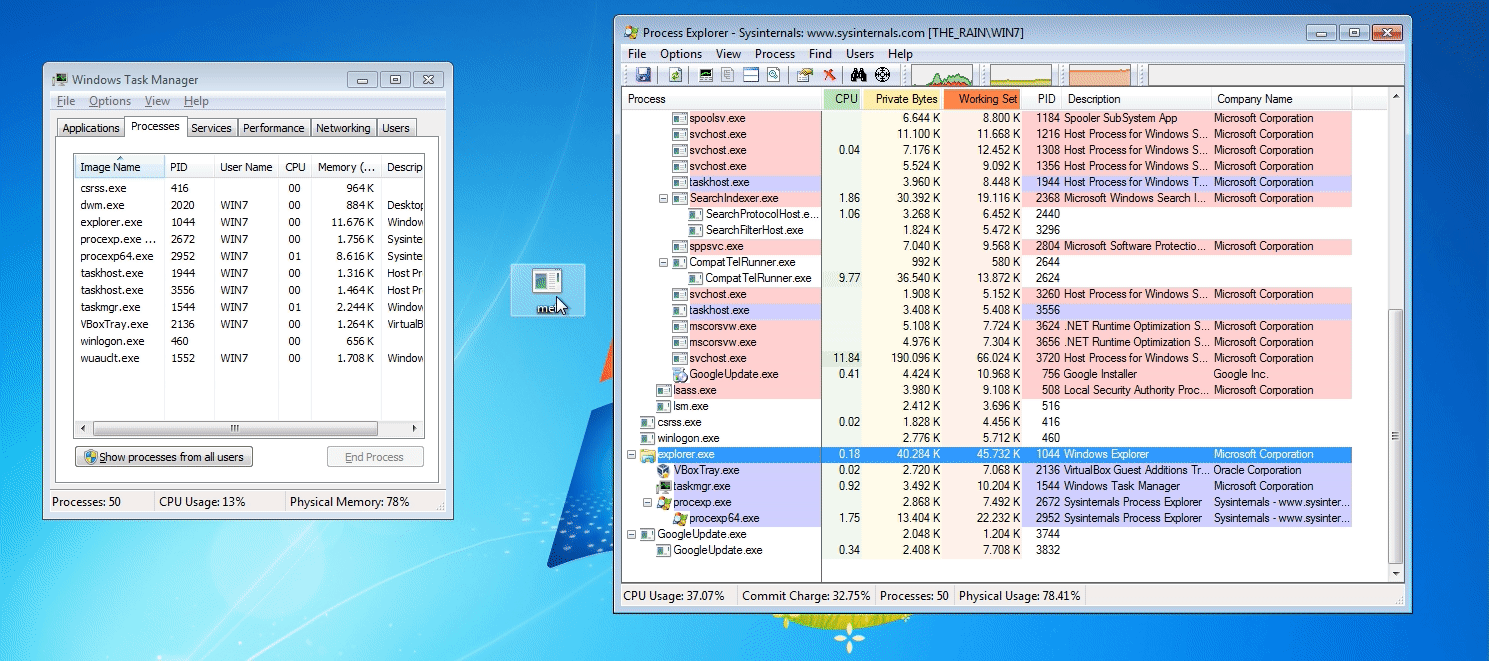Open the Properties toolbar icon
The height and width of the screenshot is (661, 1489).
[x=804, y=75]
